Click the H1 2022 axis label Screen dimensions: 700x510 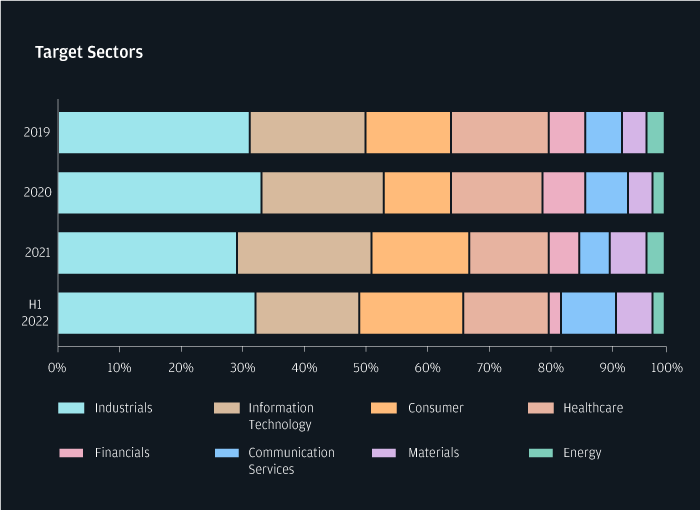(35, 313)
